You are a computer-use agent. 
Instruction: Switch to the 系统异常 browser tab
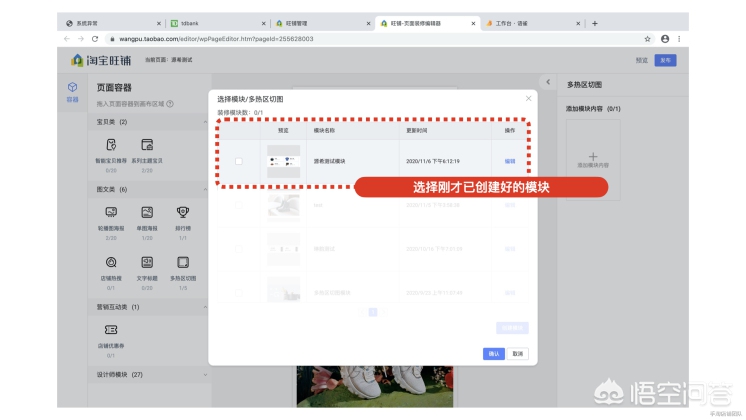click(x=112, y=23)
